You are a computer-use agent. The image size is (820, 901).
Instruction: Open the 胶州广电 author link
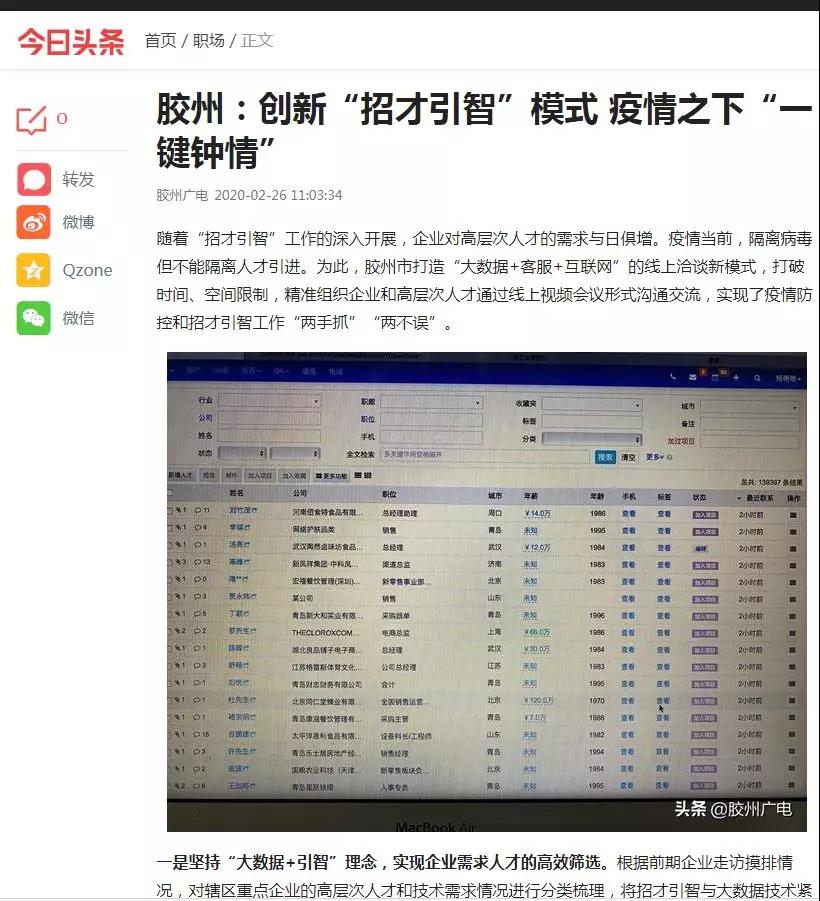(182, 195)
